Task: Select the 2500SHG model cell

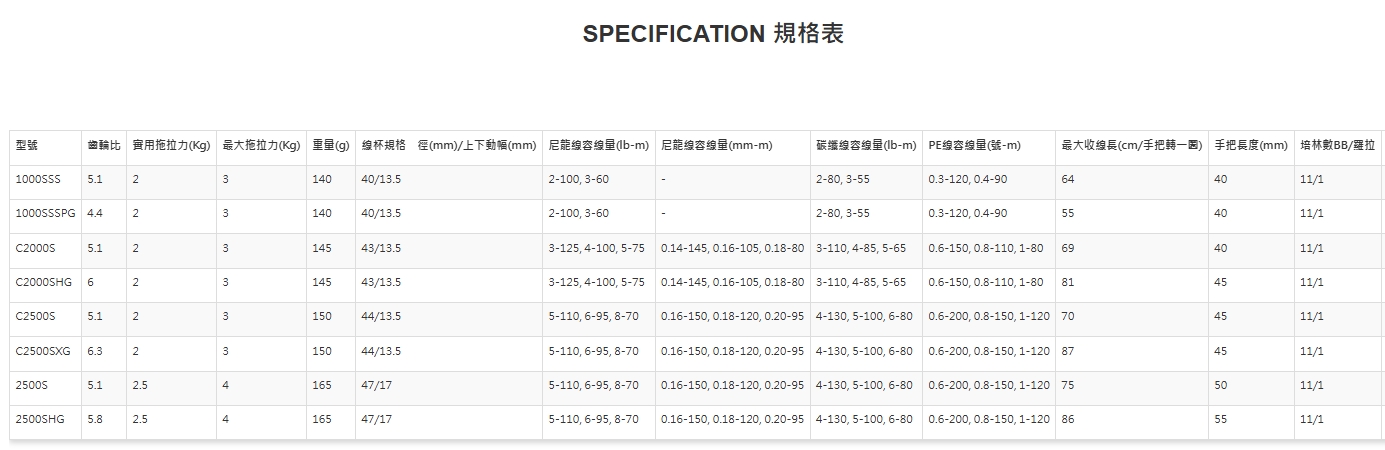Action: [x=40, y=420]
